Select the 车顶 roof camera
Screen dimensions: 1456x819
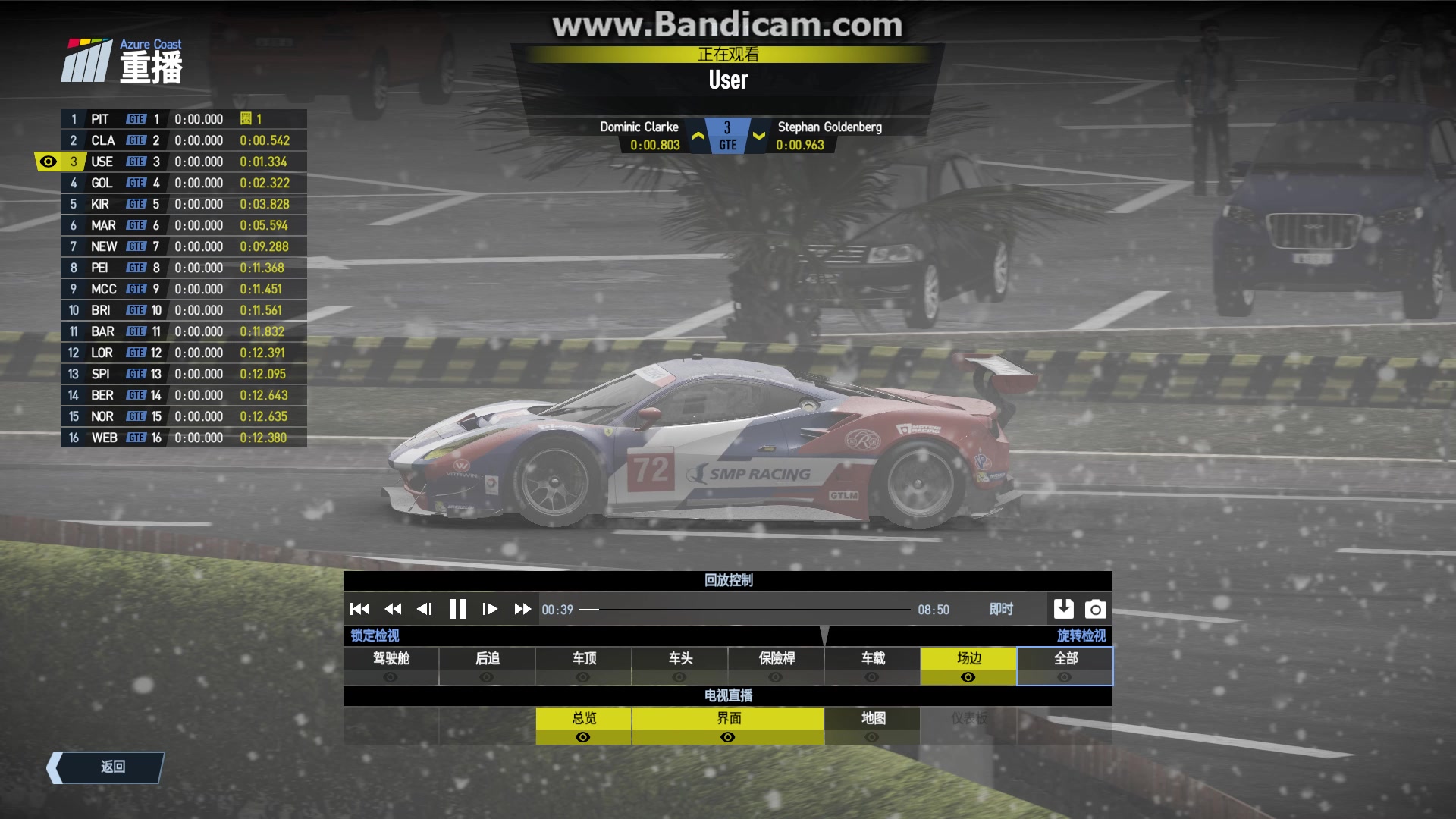coord(584,666)
